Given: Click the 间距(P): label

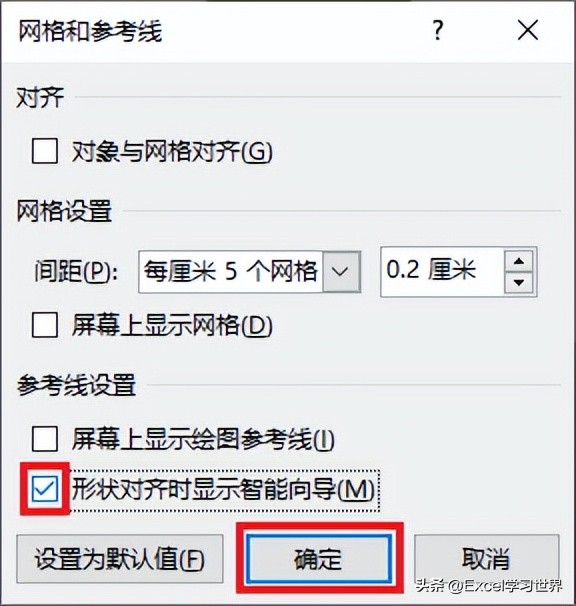Looking at the screenshot, I should tap(76, 271).
